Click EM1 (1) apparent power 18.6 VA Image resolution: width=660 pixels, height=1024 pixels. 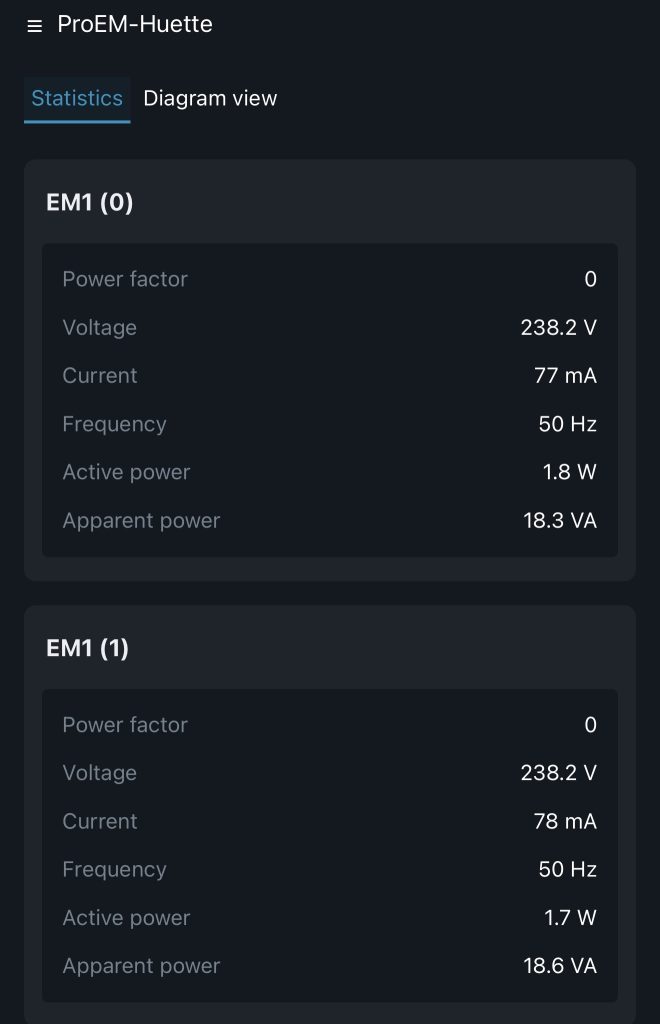coord(560,966)
